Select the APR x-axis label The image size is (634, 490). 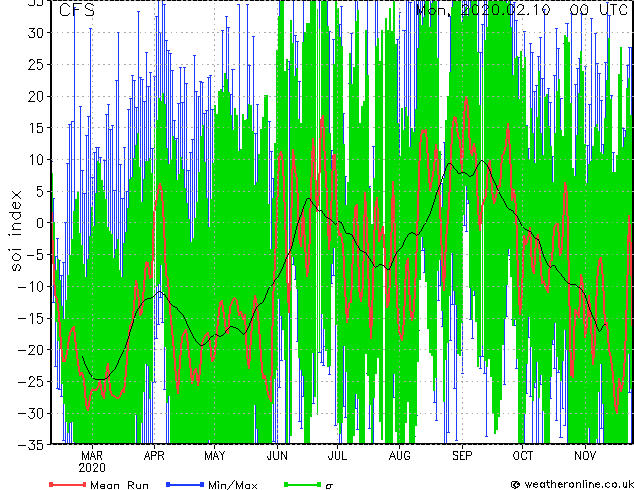(154, 456)
